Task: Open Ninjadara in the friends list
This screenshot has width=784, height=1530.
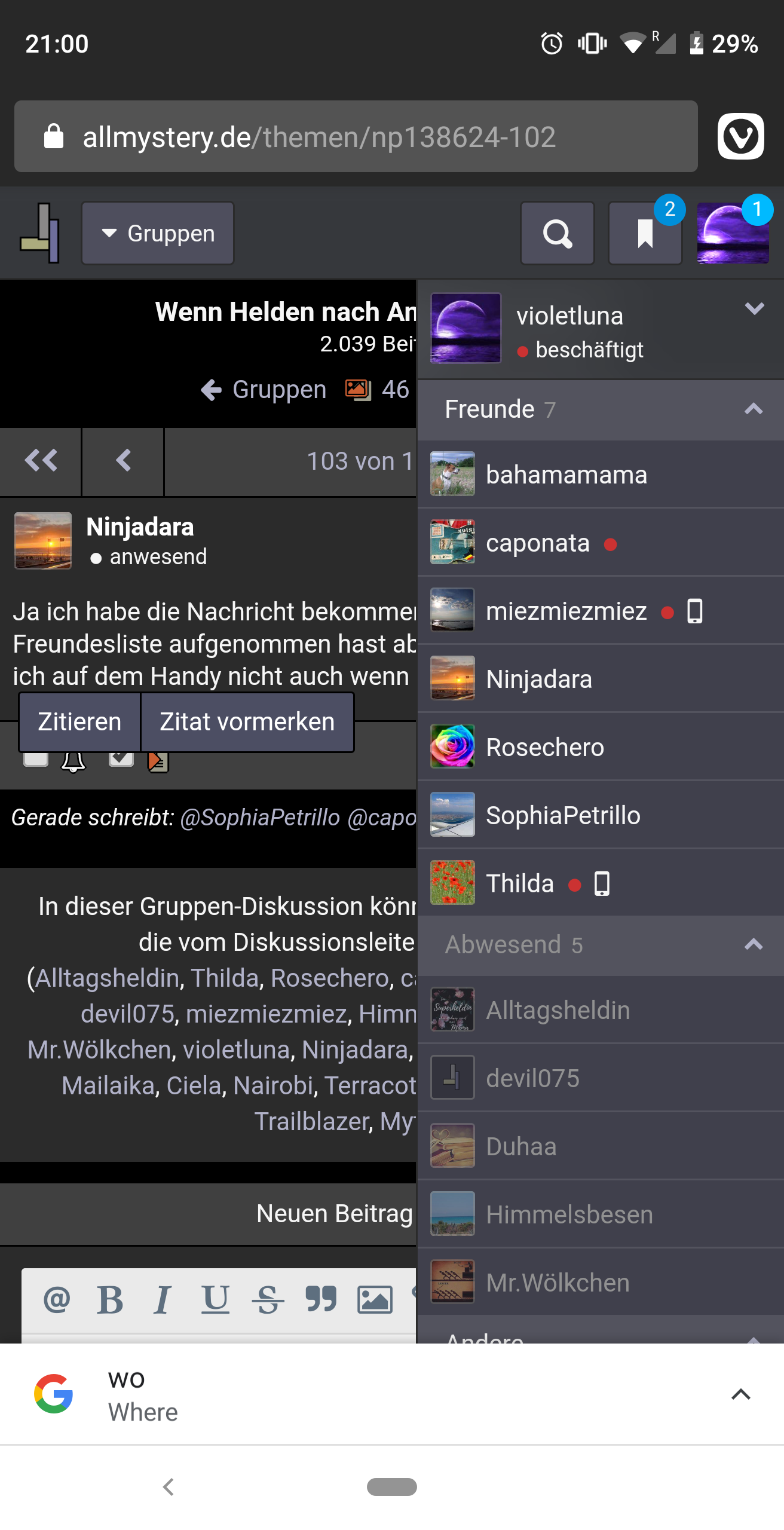Action: tap(601, 679)
